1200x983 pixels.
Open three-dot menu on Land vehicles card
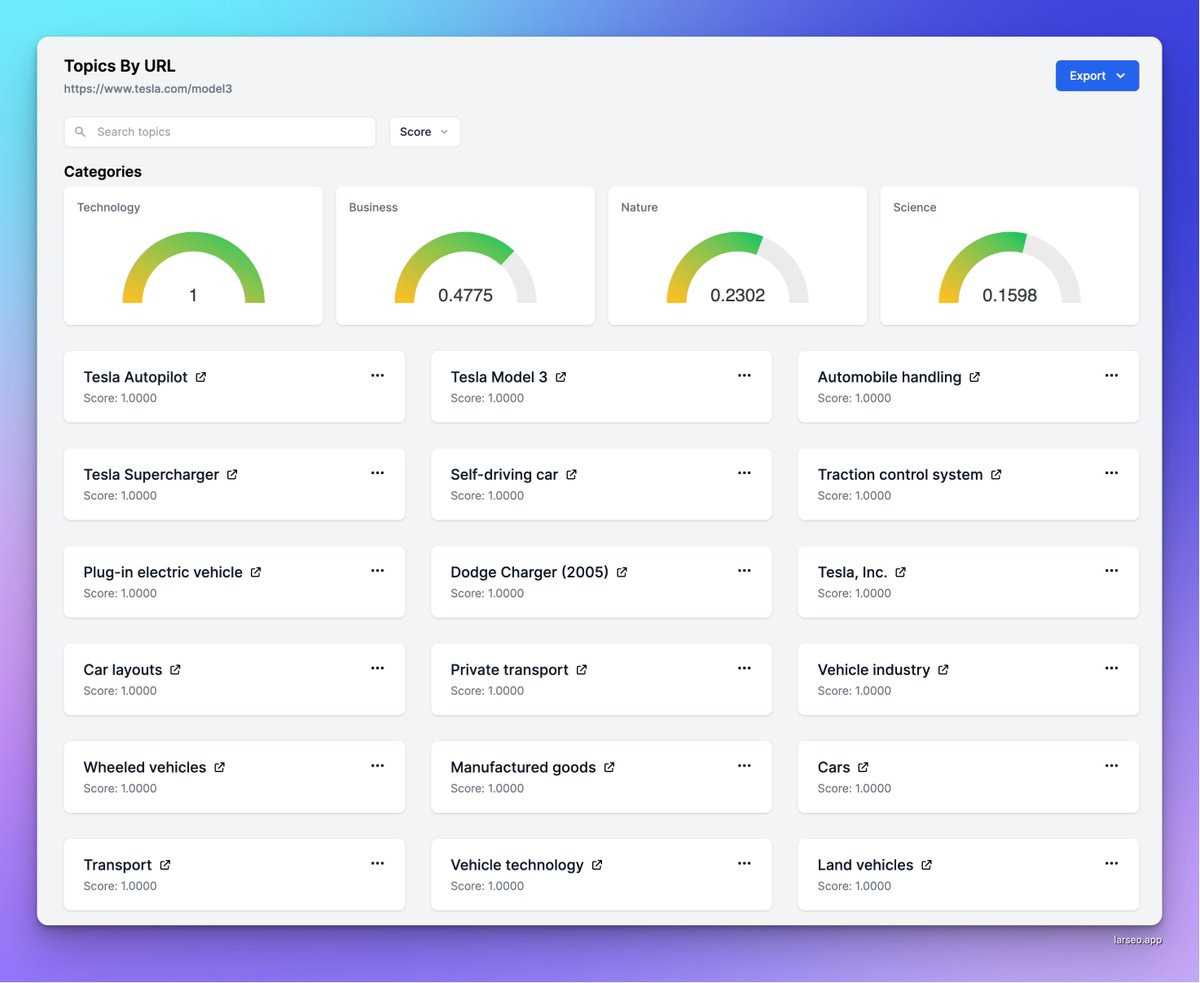pos(1111,863)
